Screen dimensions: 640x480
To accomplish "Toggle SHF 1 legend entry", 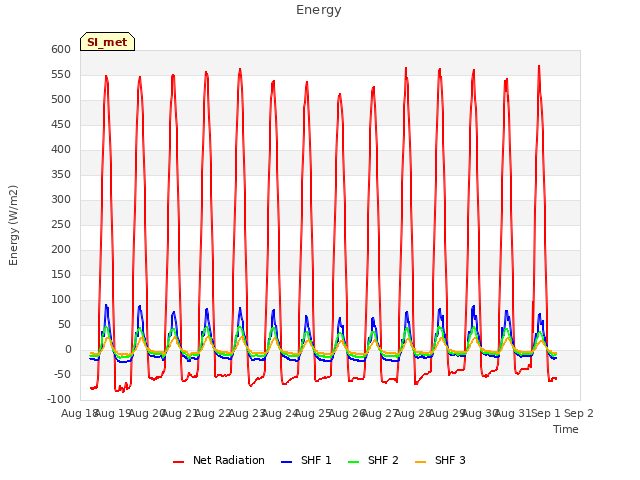I will pos(306,460).
